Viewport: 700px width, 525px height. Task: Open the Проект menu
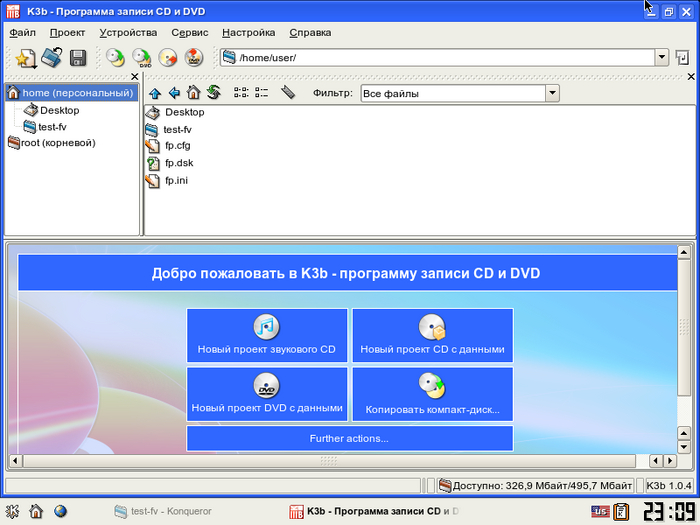(67, 32)
